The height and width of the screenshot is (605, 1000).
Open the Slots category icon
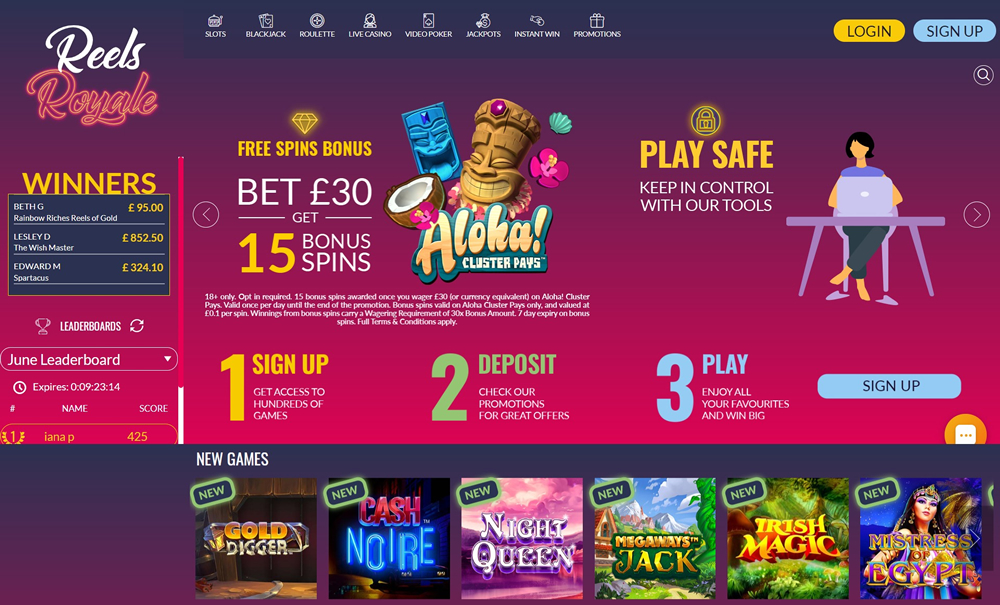216,20
